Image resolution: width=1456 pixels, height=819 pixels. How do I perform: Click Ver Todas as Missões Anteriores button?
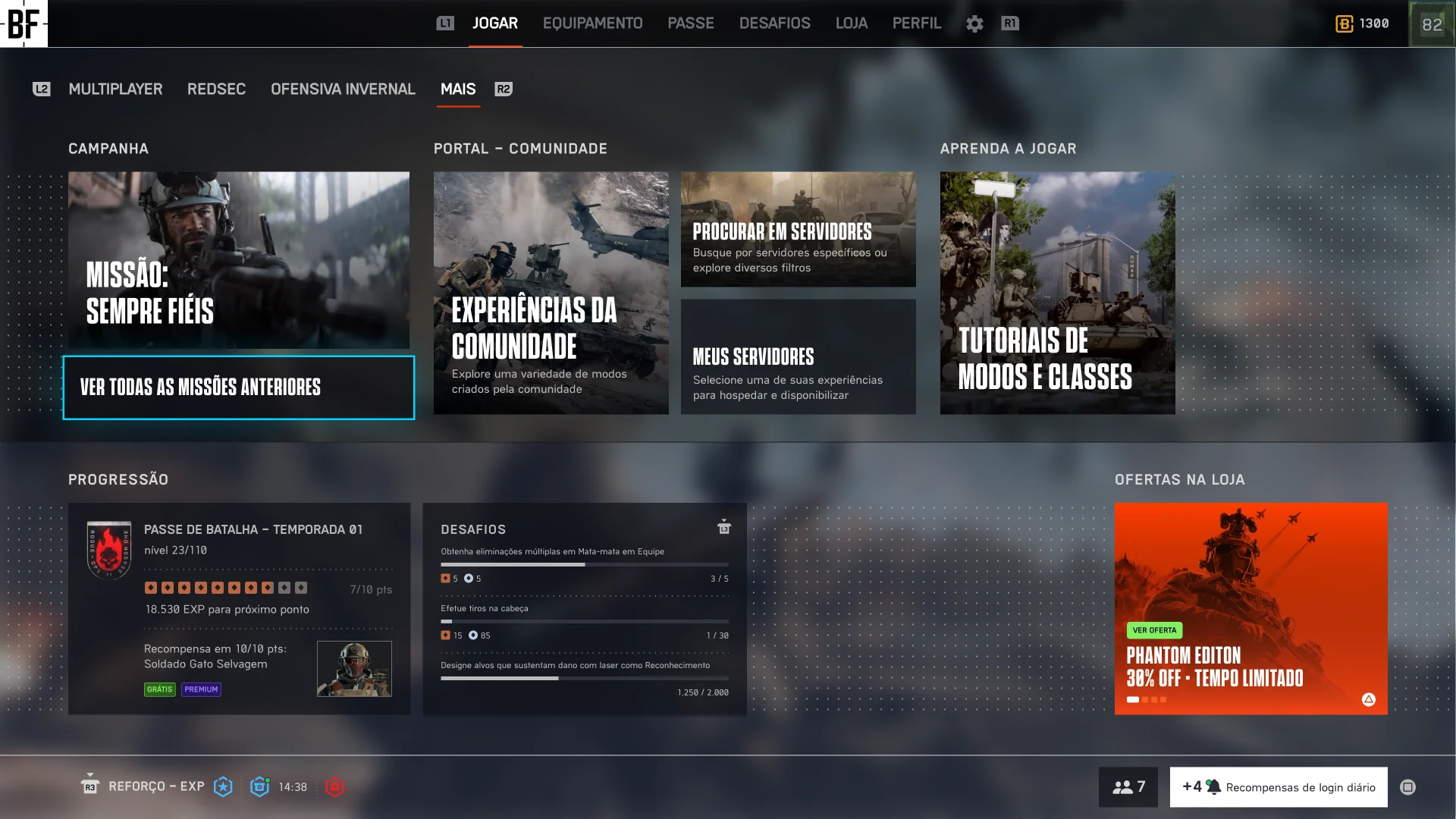(x=238, y=388)
